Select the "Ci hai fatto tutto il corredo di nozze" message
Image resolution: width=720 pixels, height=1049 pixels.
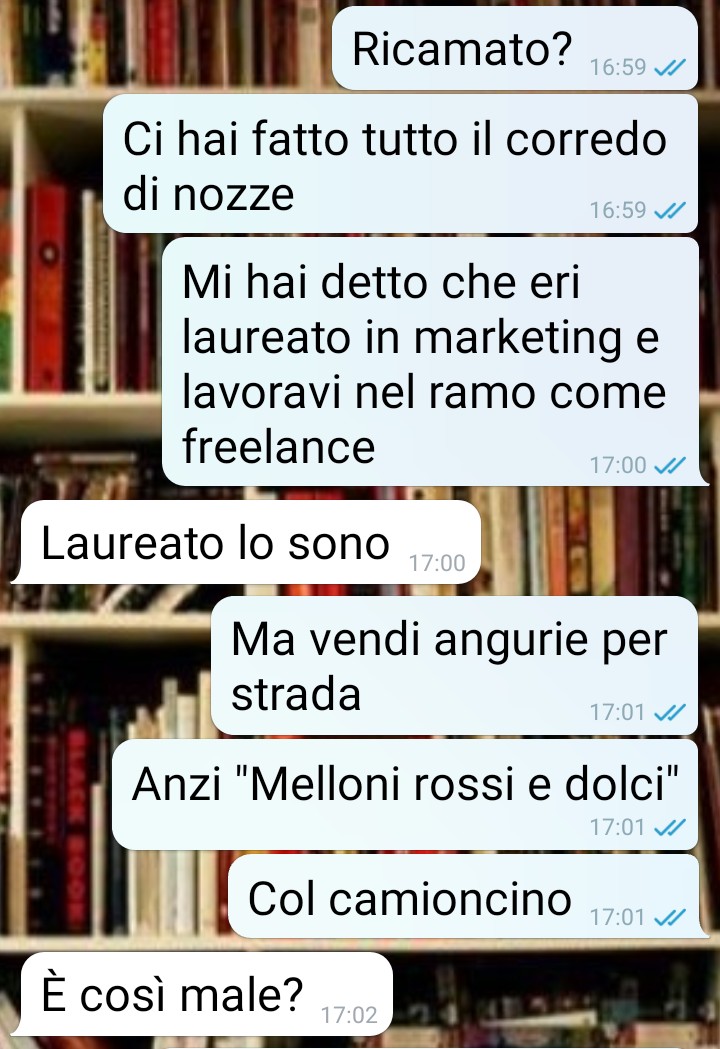pos(400,164)
